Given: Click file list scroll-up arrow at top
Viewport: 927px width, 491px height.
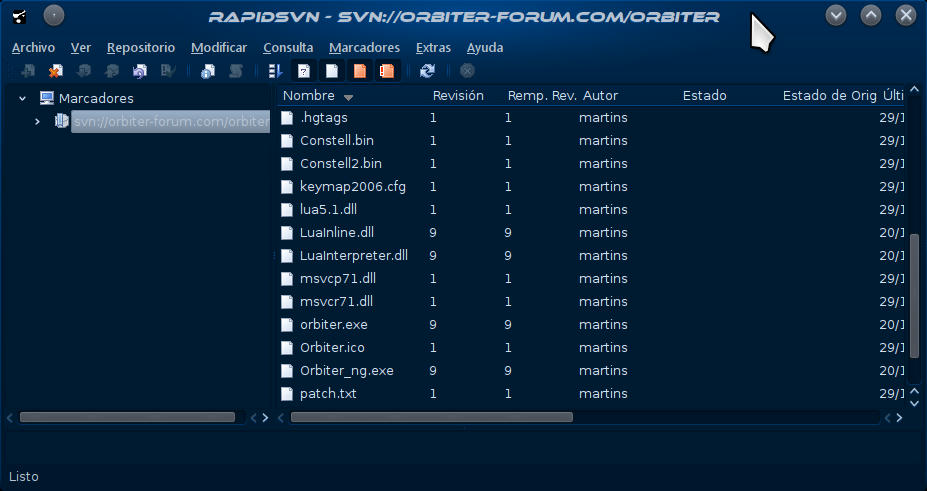Looking at the screenshot, I should pyautogui.click(x=915, y=90).
